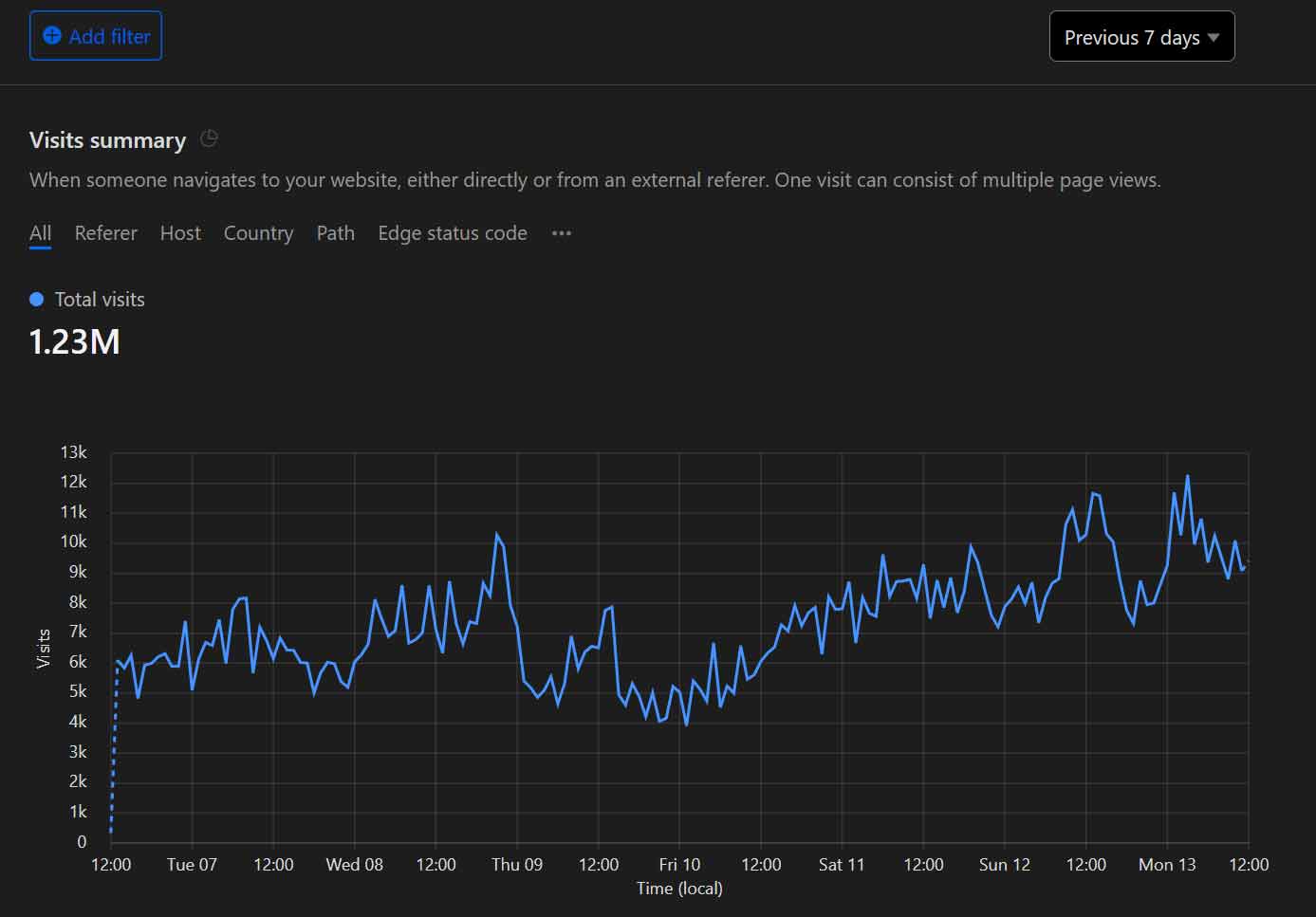The image size is (1316, 917).
Task: Switch to the Referer tab
Action: 105,233
